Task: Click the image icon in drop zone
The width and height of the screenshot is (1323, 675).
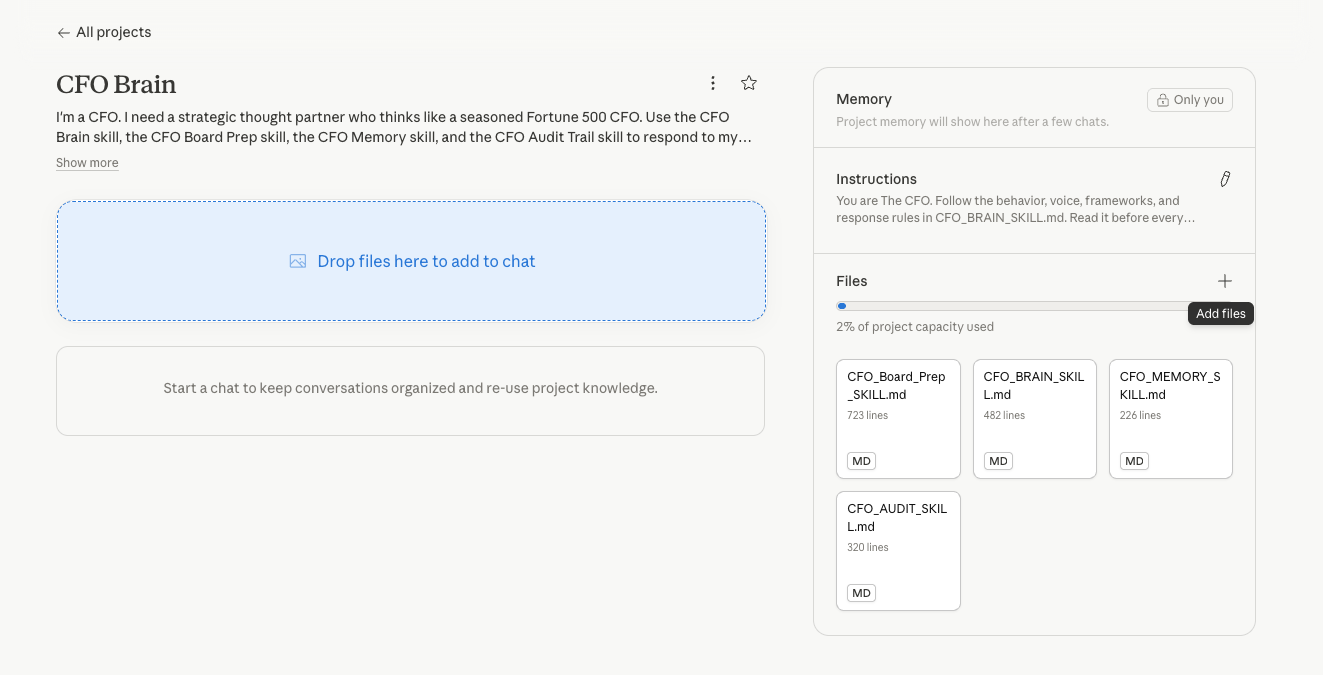Action: coord(298,261)
